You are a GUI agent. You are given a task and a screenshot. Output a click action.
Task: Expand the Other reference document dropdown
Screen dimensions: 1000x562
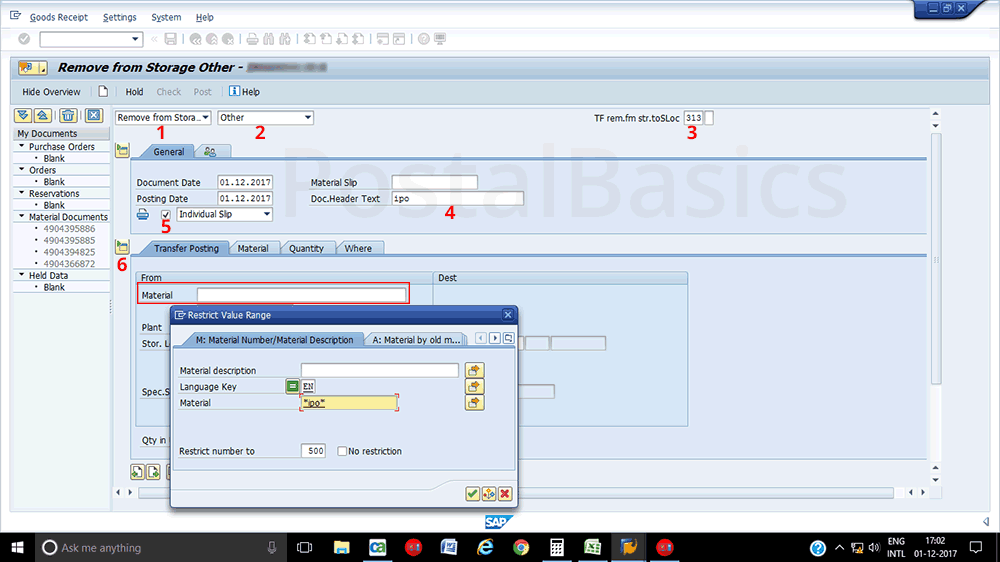click(x=308, y=118)
